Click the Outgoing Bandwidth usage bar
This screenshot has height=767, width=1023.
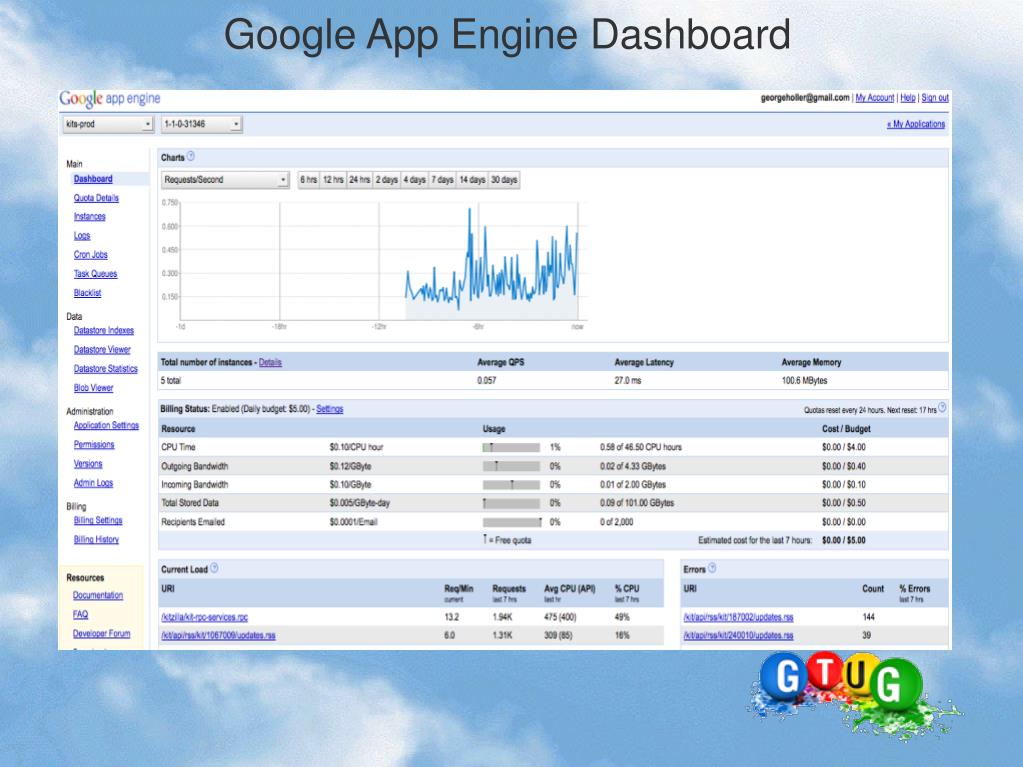[x=511, y=466]
